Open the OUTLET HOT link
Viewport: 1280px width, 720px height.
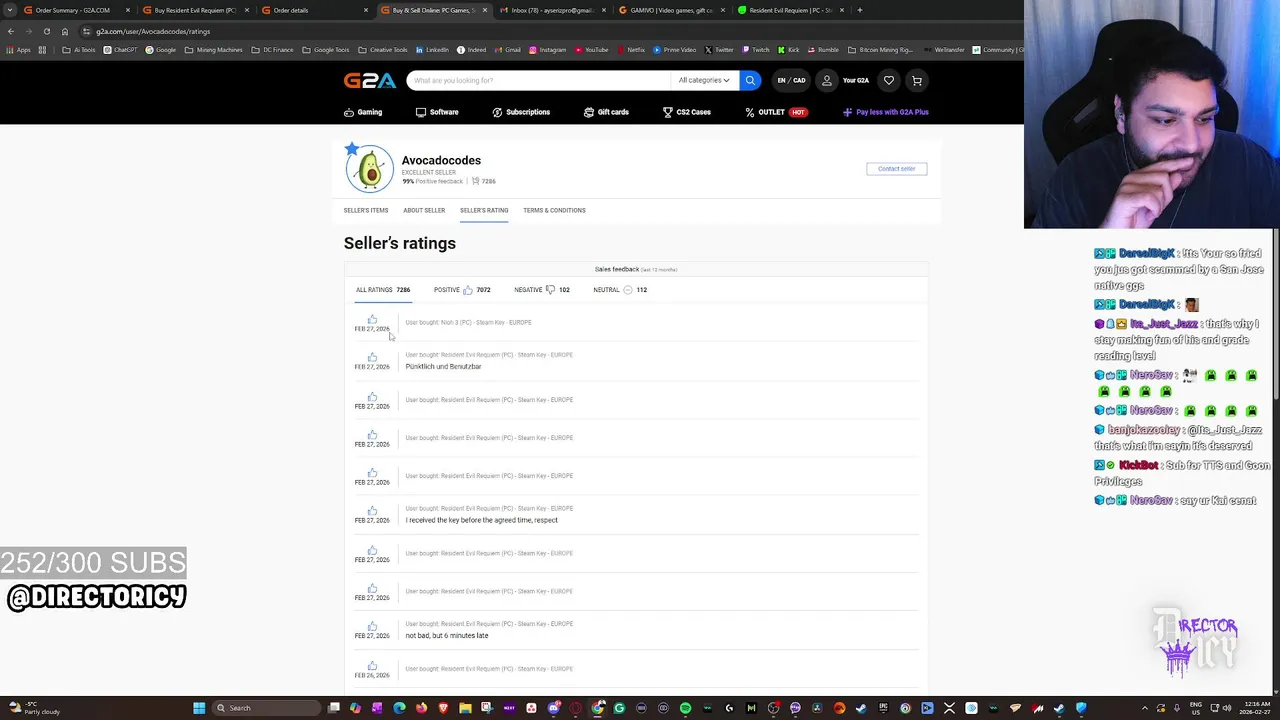(x=775, y=112)
